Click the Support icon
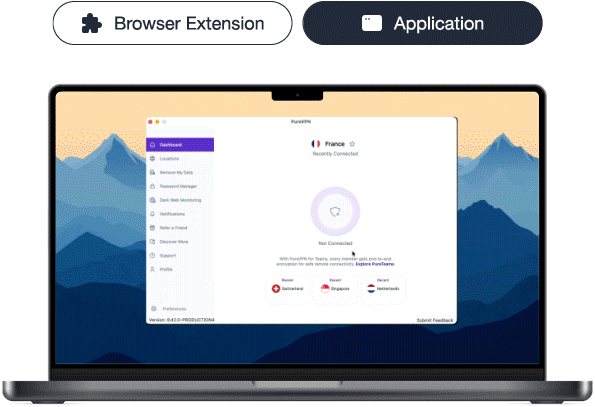 (153, 255)
